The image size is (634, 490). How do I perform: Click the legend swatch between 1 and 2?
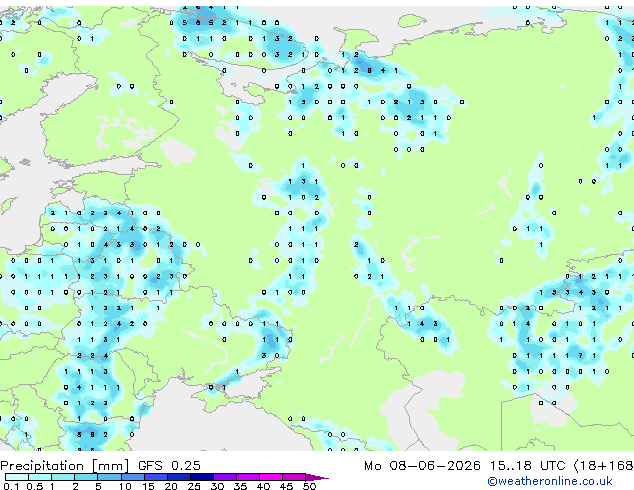[x=63, y=477]
